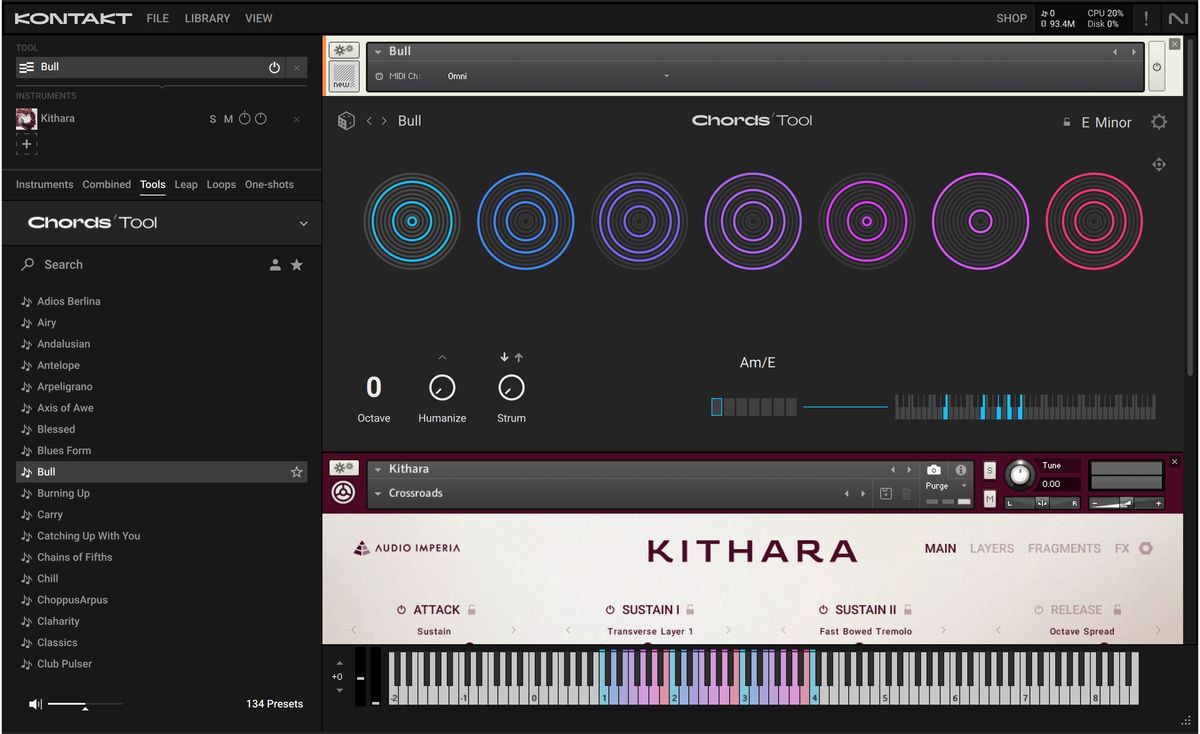Collapse the Chords Tool preset browser chevron

click(x=303, y=223)
